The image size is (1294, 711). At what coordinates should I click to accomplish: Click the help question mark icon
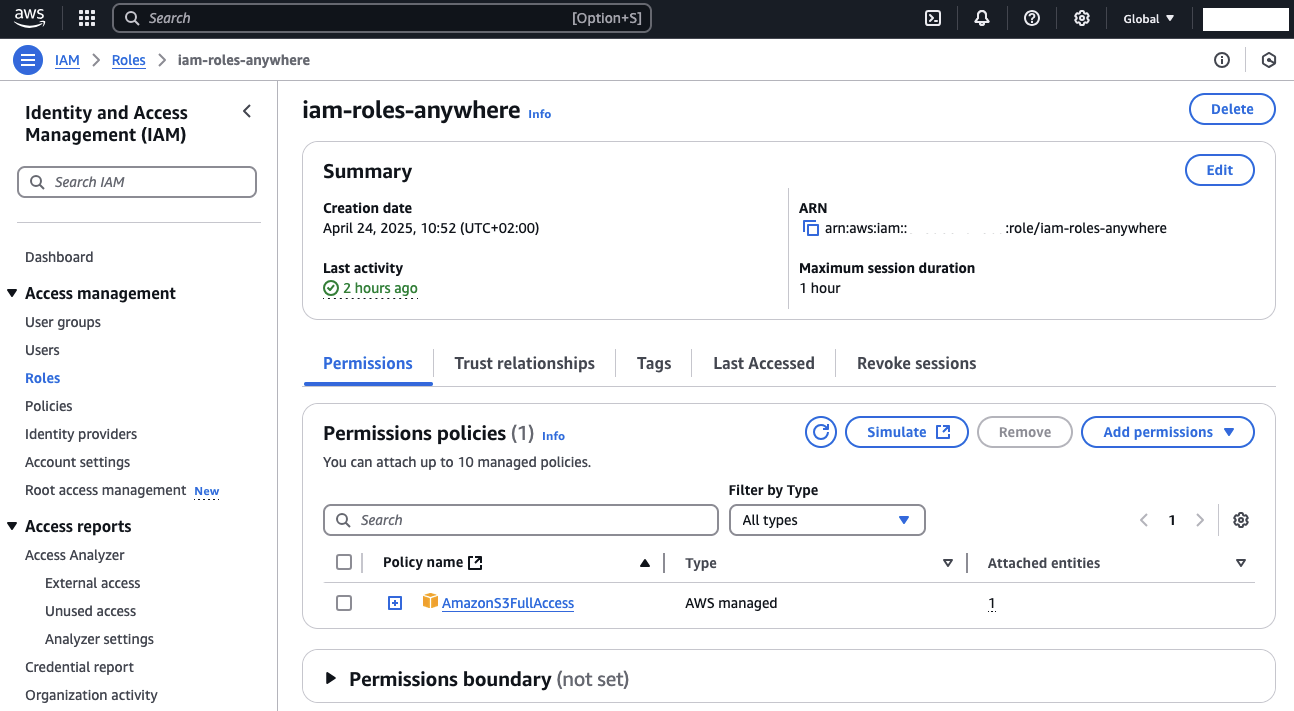click(x=1031, y=18)
